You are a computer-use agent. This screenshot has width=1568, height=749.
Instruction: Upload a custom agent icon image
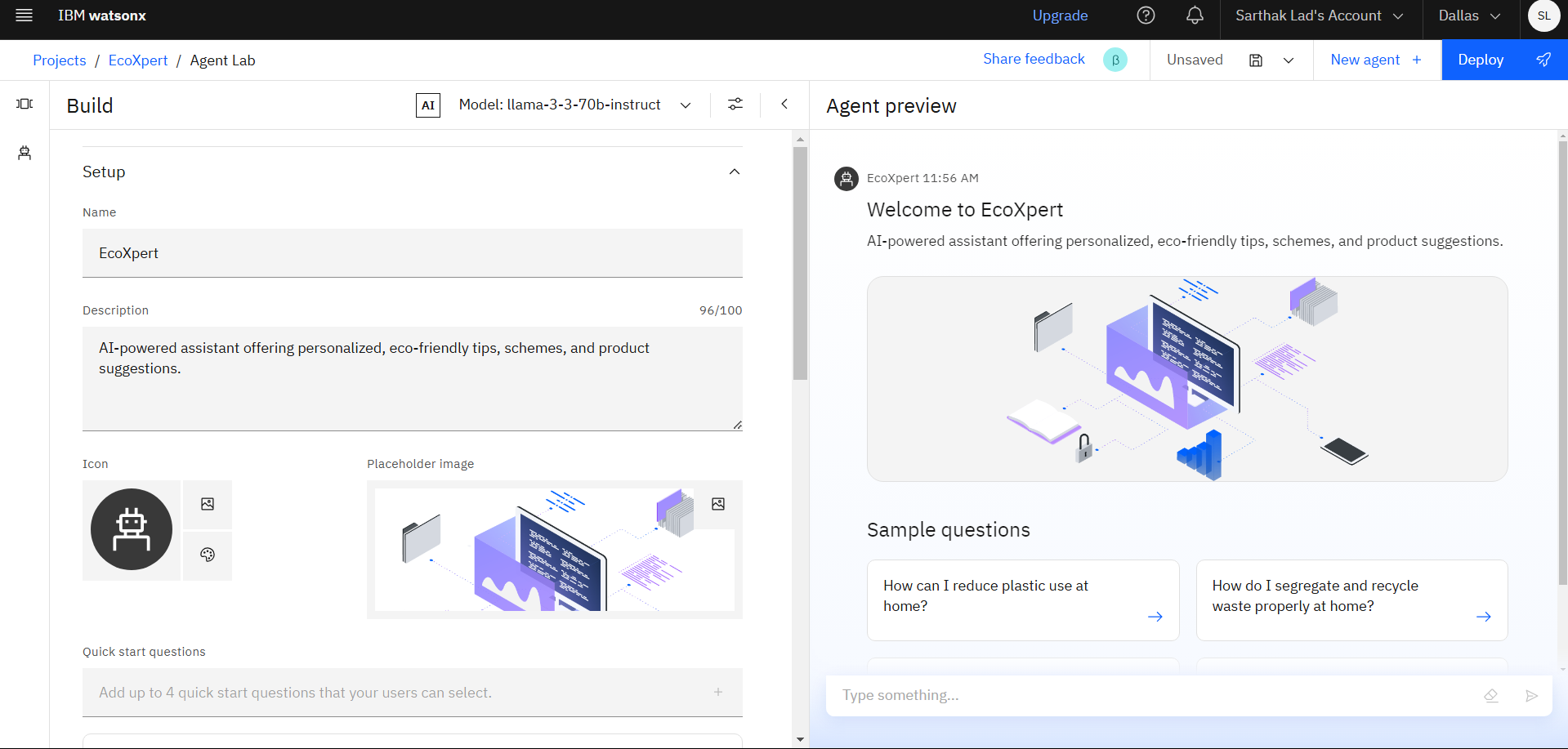tap(208, 504)
